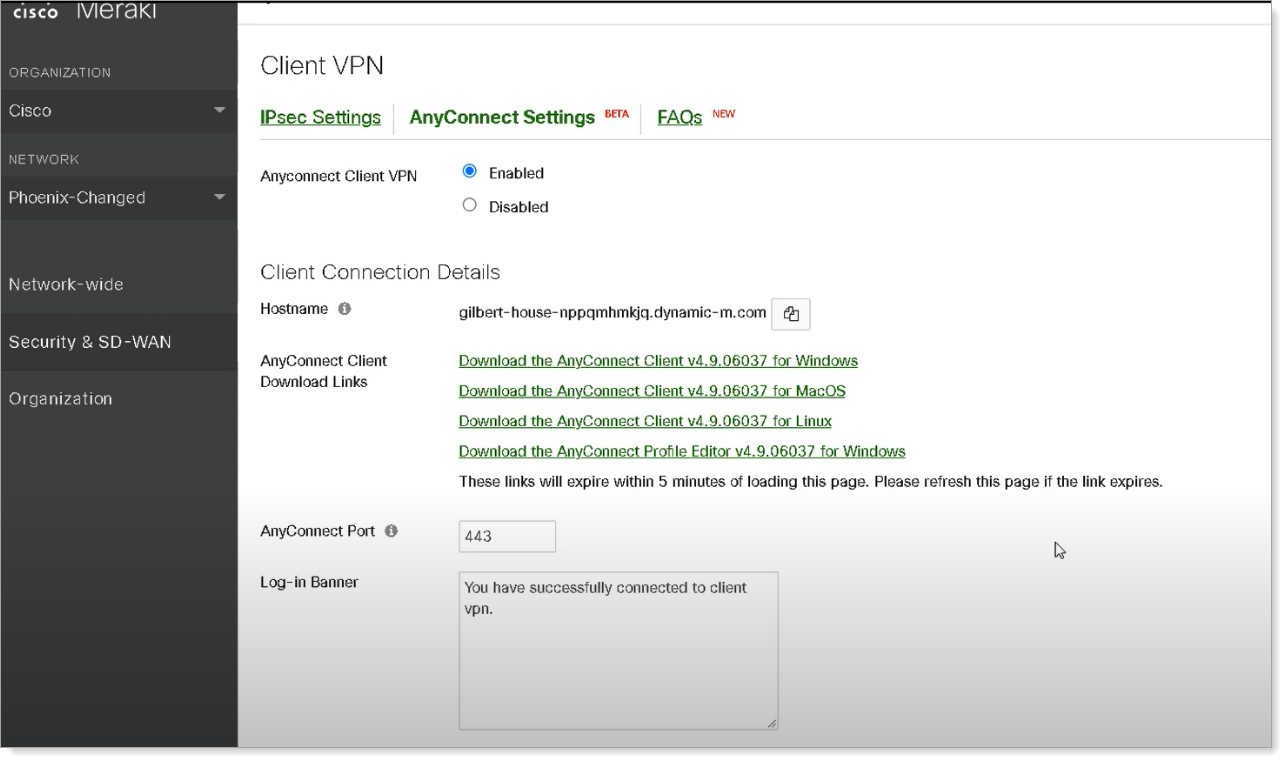Select the Disabled radio button

469,207
